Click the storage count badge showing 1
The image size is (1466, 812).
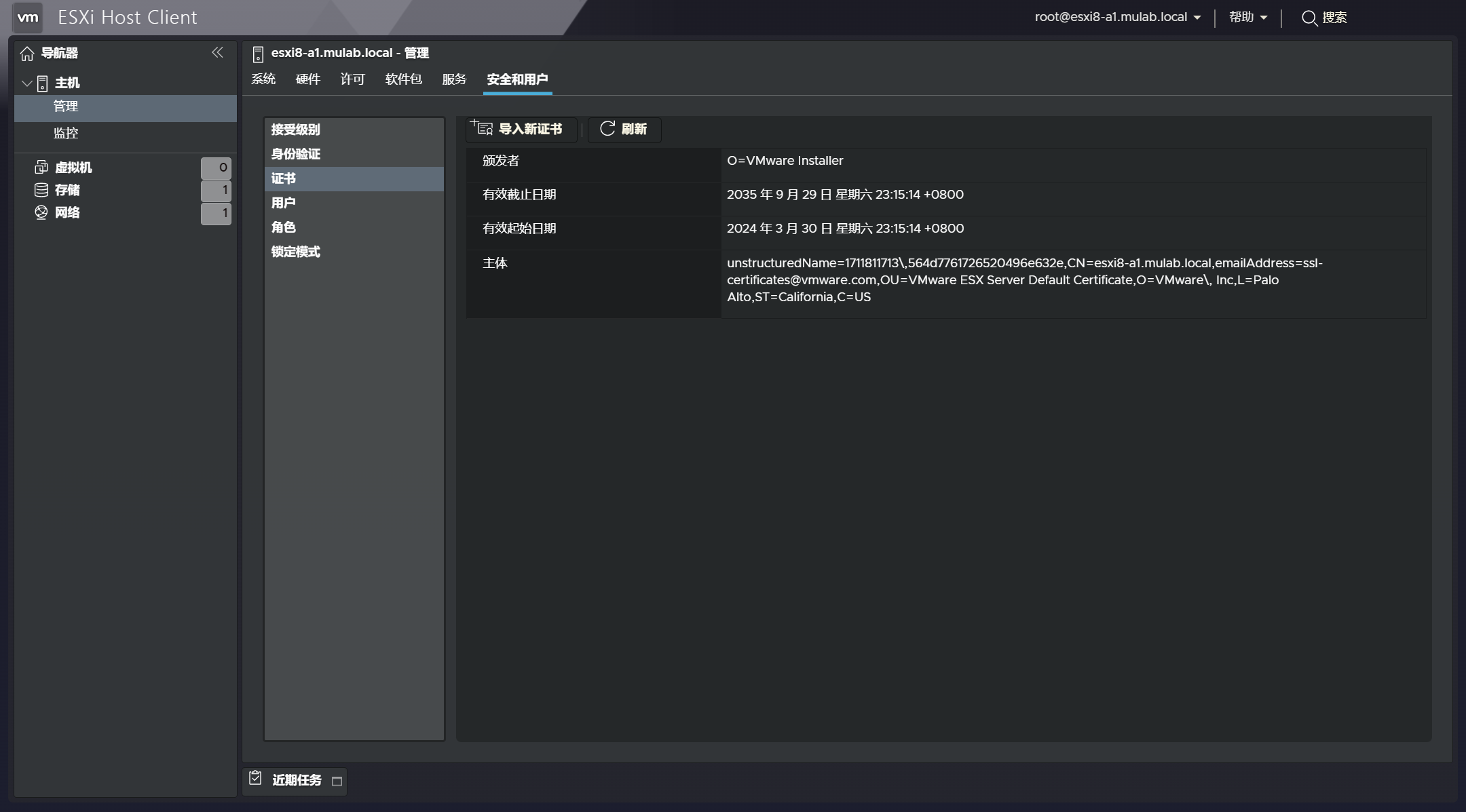click(216, 191)
